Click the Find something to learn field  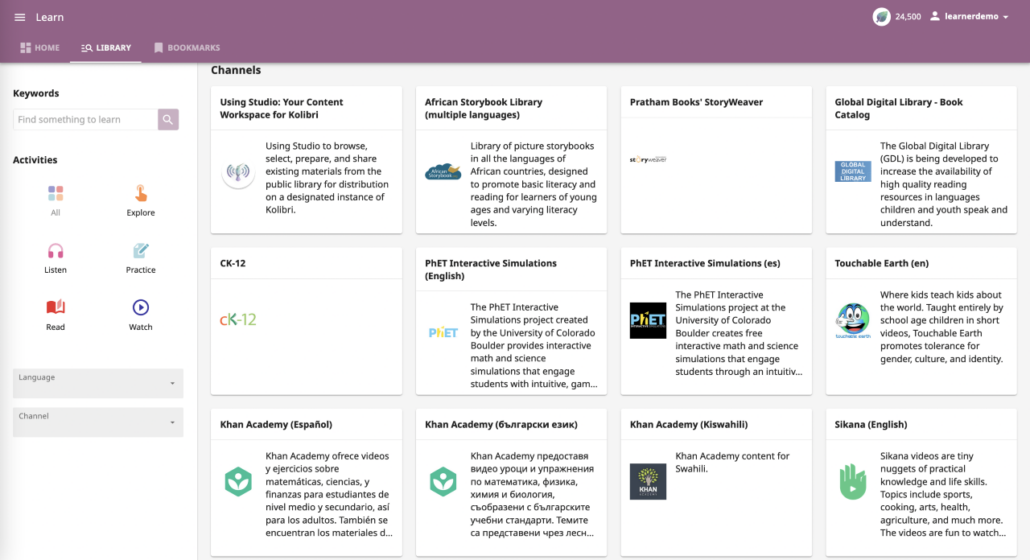tap(85, 119)
